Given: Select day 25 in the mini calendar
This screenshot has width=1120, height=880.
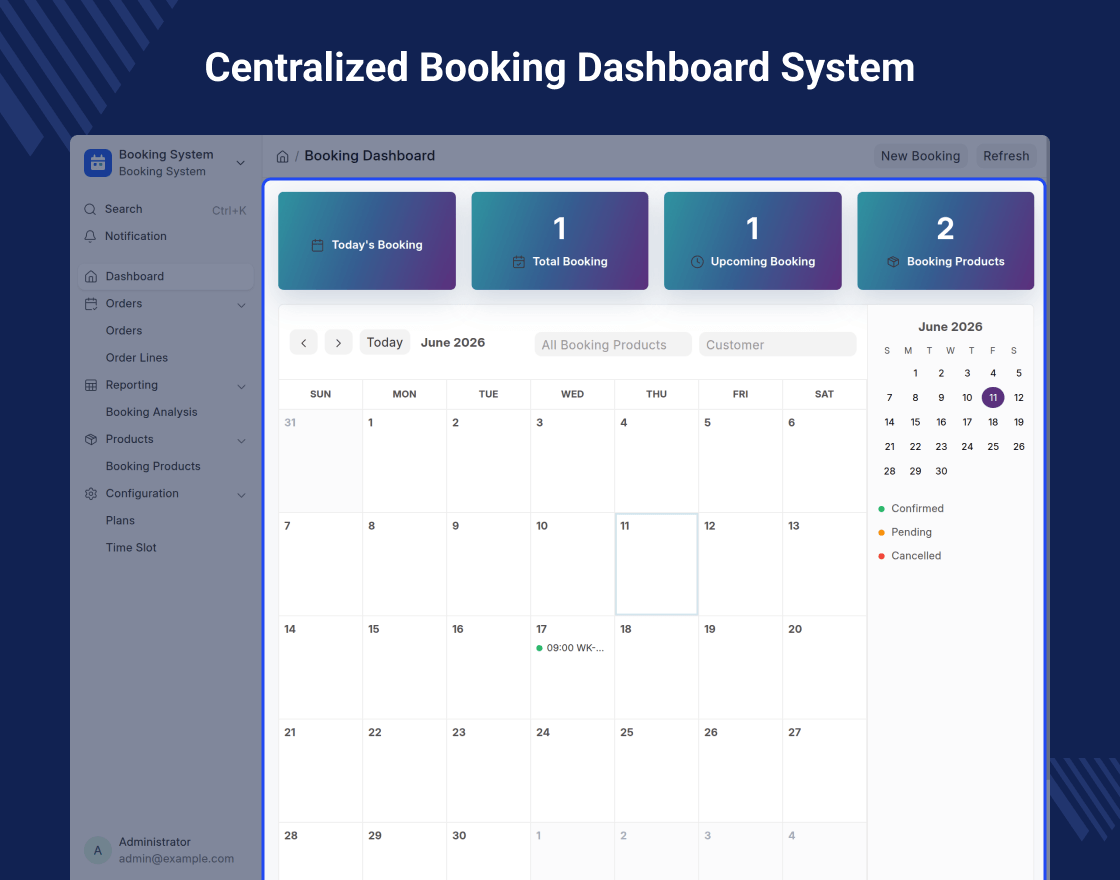Looking at the screenshot, I should click(993, 446).
